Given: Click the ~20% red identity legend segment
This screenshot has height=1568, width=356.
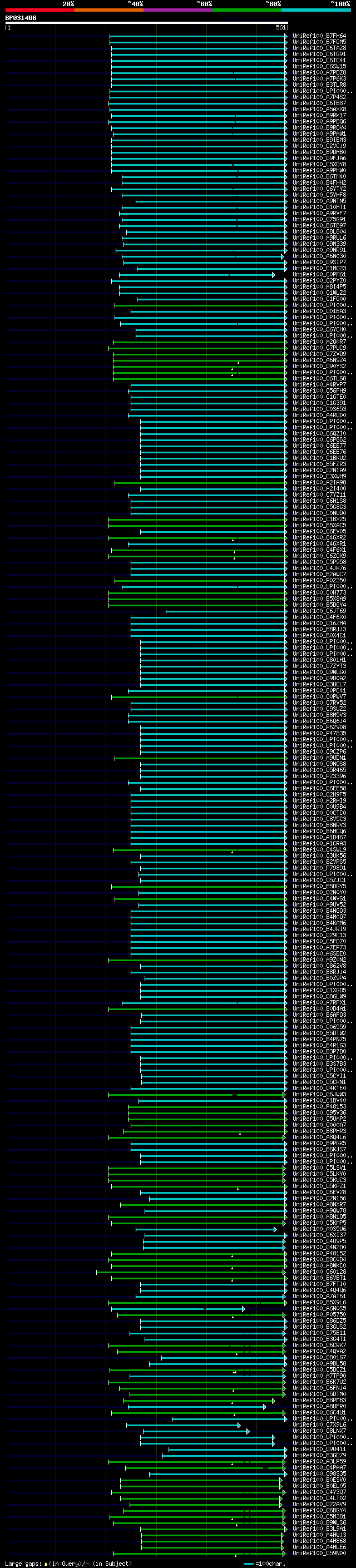Looking at the screenshot, I should coord(39,10).
